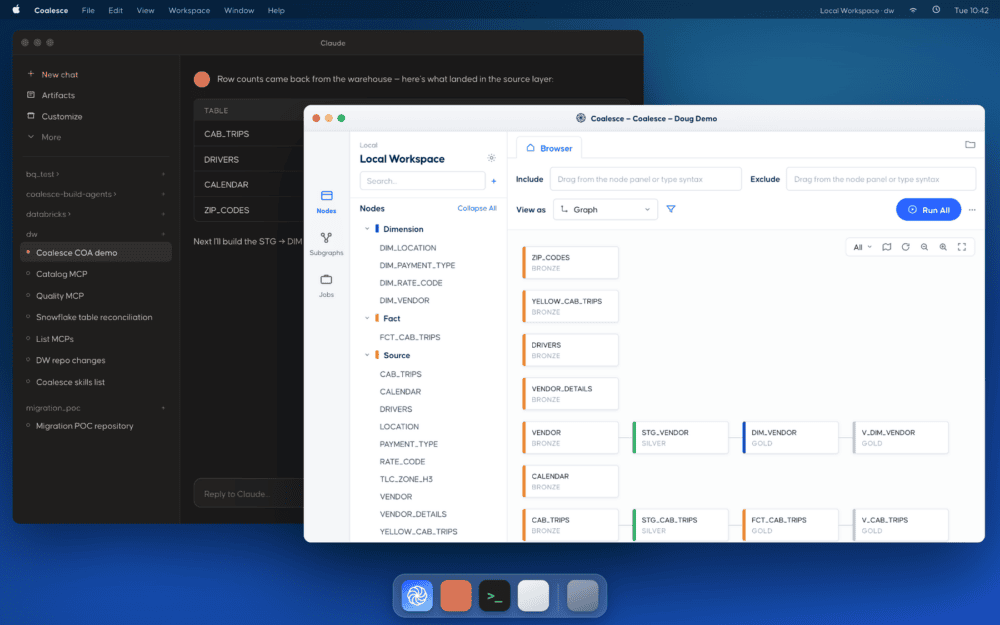Image resolution: width=1000 pixels, height=625 pixels.
Task: Collapse the Source node group
Action: click(367, 355)
